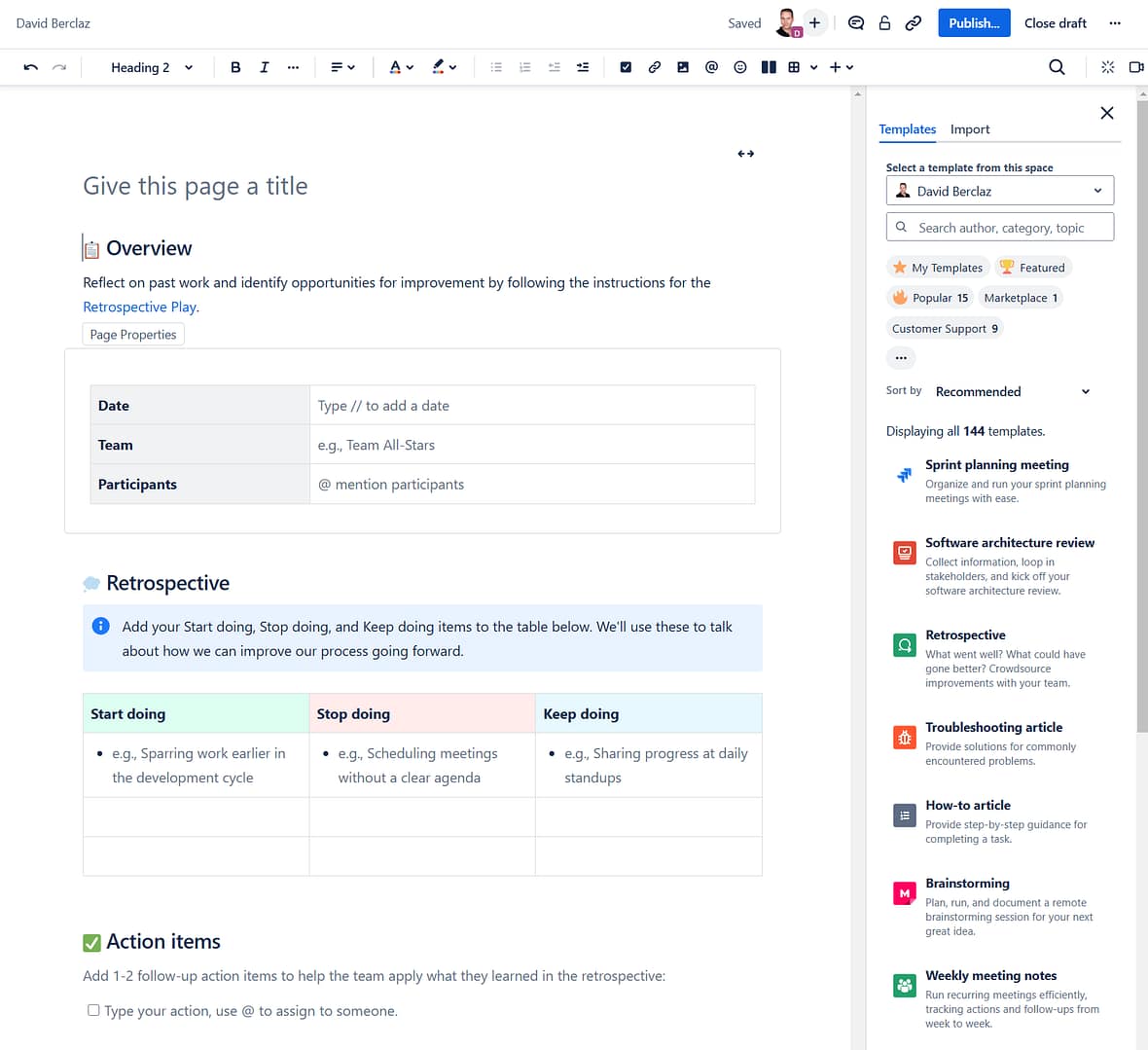Insert an image from the toolbar
Viewport: 1148px width, 1050px height.
coord(682,67)
